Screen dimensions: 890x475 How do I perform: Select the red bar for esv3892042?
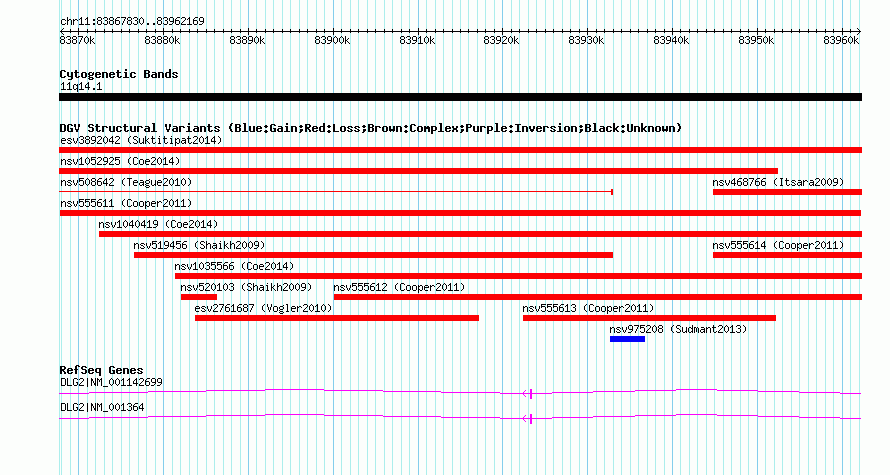click(x=460, y=150)
